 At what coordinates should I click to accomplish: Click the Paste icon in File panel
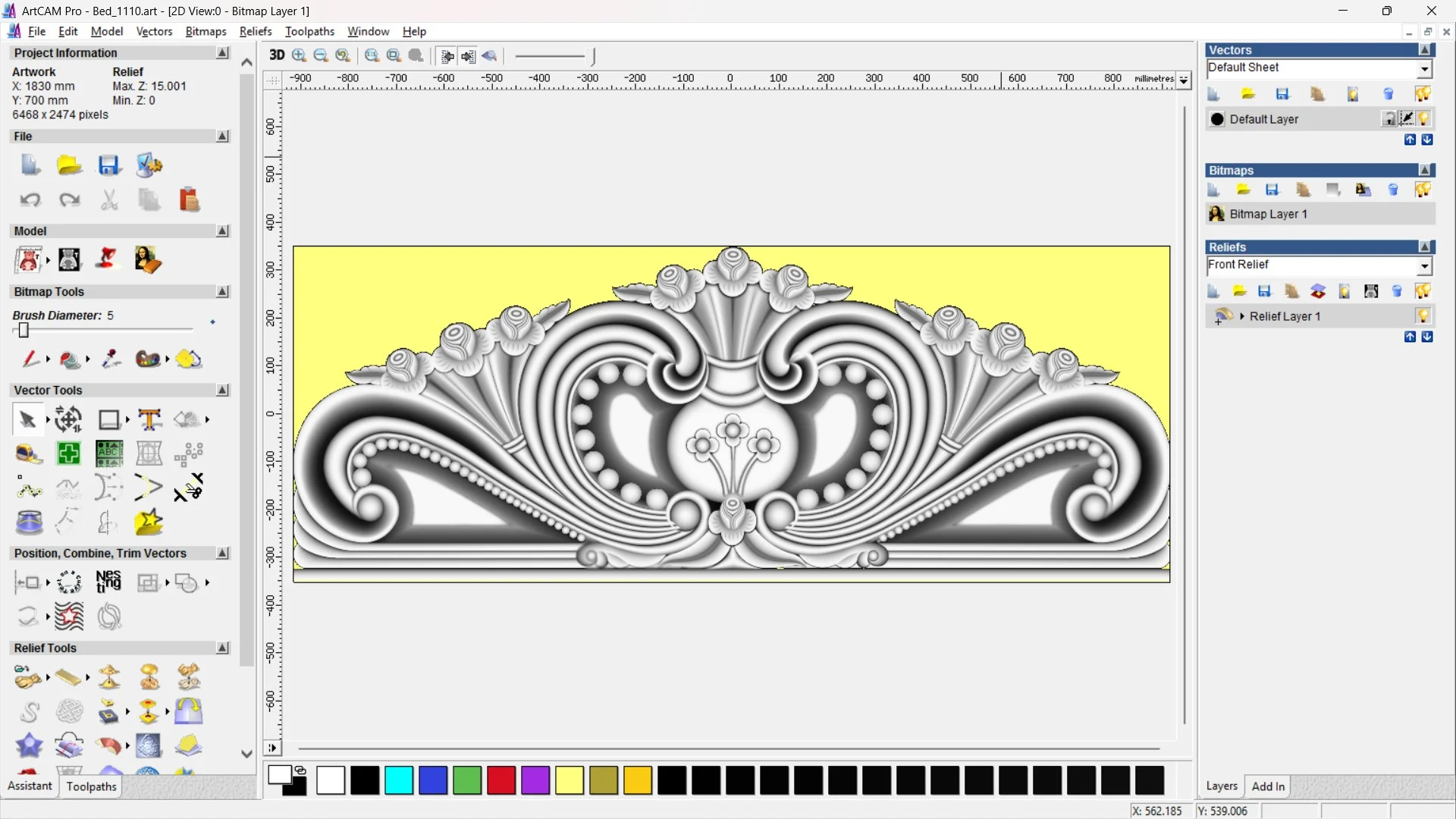click(189, 199)
